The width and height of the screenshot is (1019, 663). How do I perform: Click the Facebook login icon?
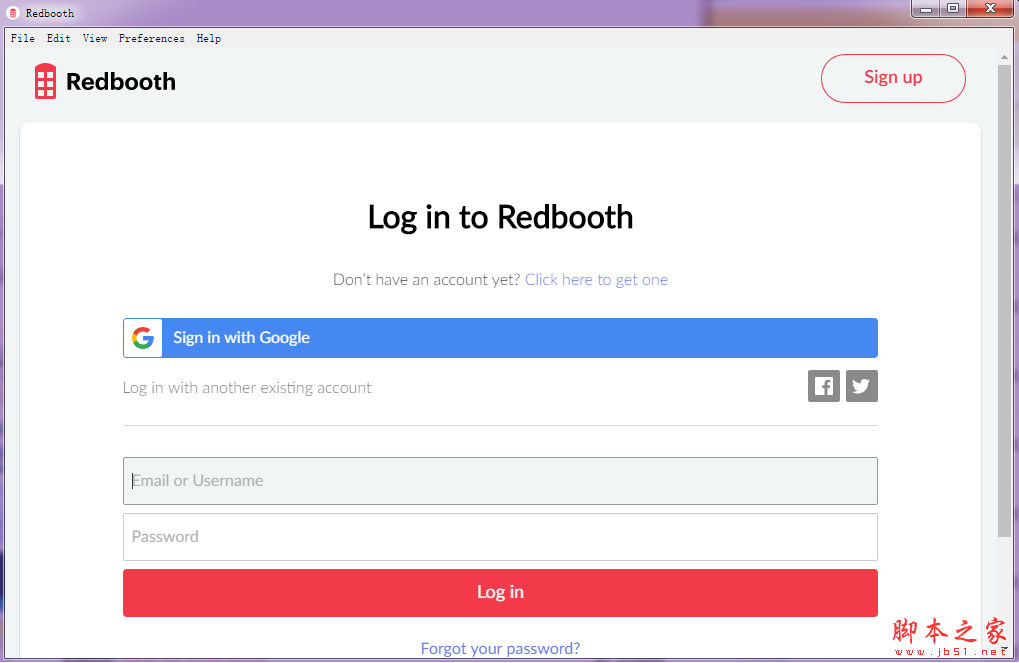click(x=823, y=386)
